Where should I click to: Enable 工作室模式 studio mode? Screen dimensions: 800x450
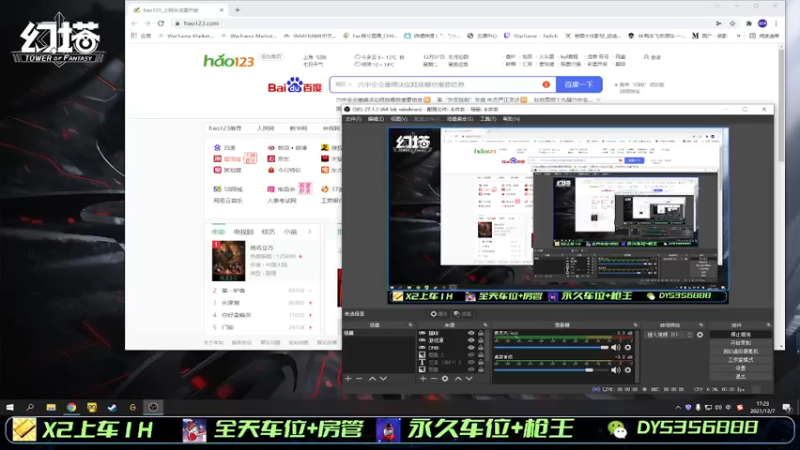[740, 360]
